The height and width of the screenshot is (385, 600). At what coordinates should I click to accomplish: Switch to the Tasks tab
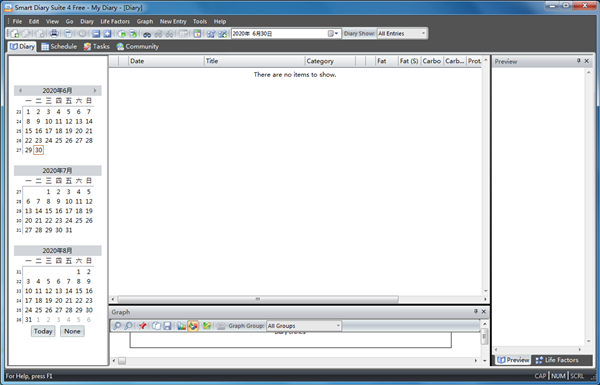pyautogui.click(x=97, y=47)
